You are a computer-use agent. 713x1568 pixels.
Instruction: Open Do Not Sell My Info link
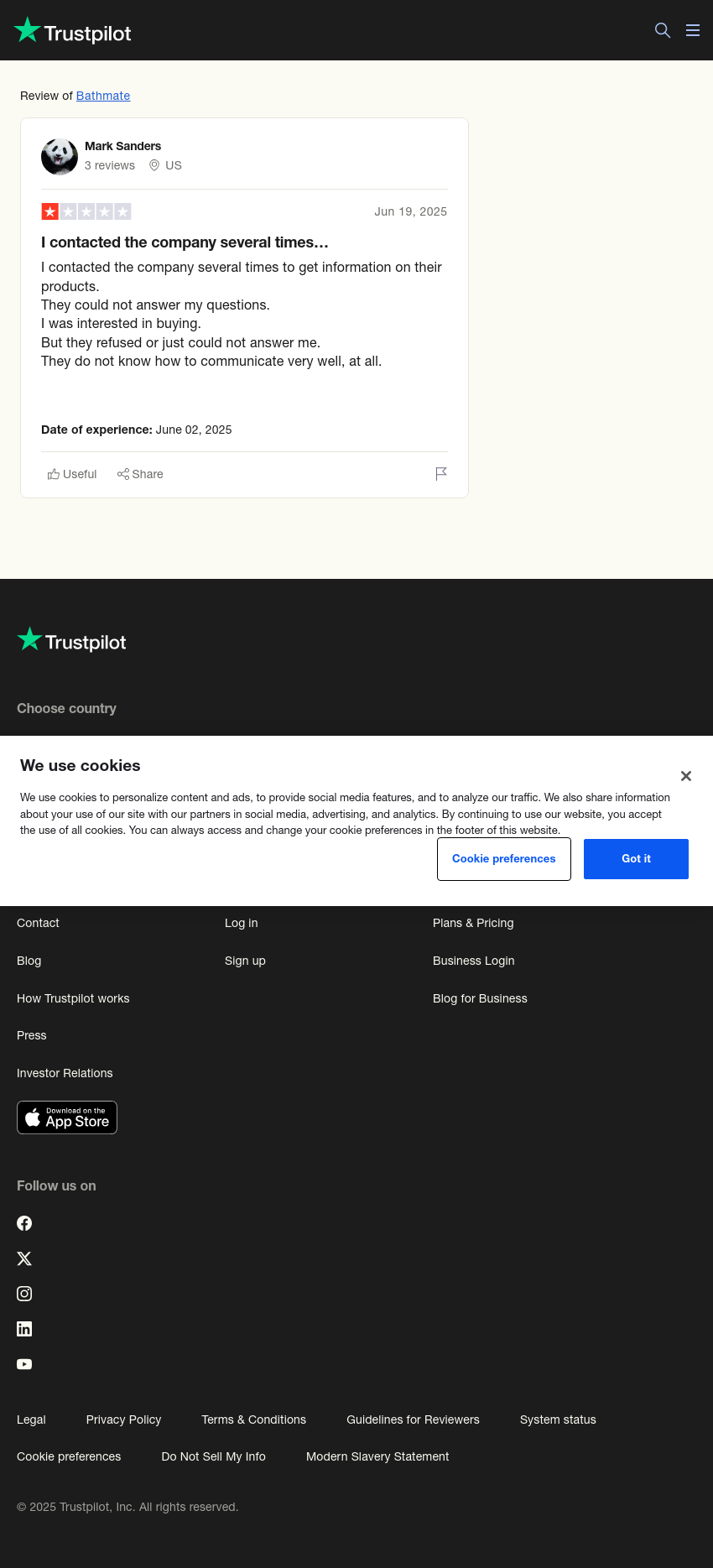(213, 1456)
